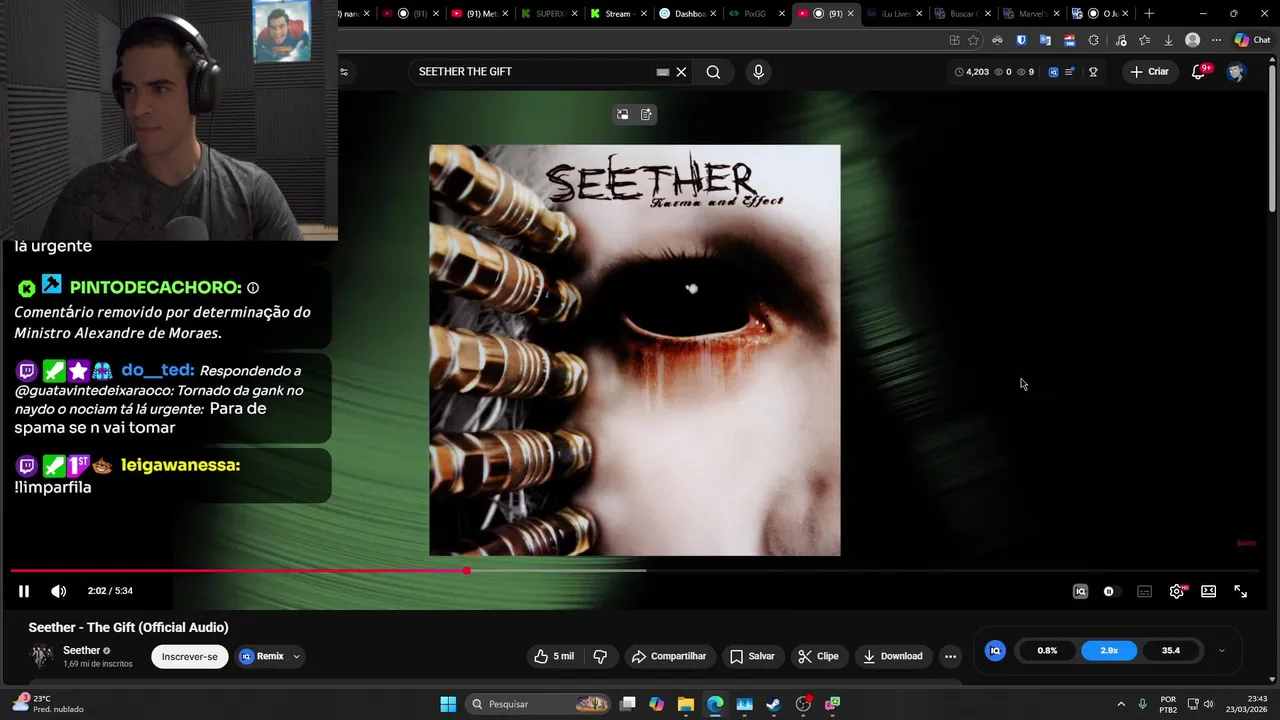1280x720 pixels.
Task: Open browser settings and more menu
Action: click(x=1216, y=40)
